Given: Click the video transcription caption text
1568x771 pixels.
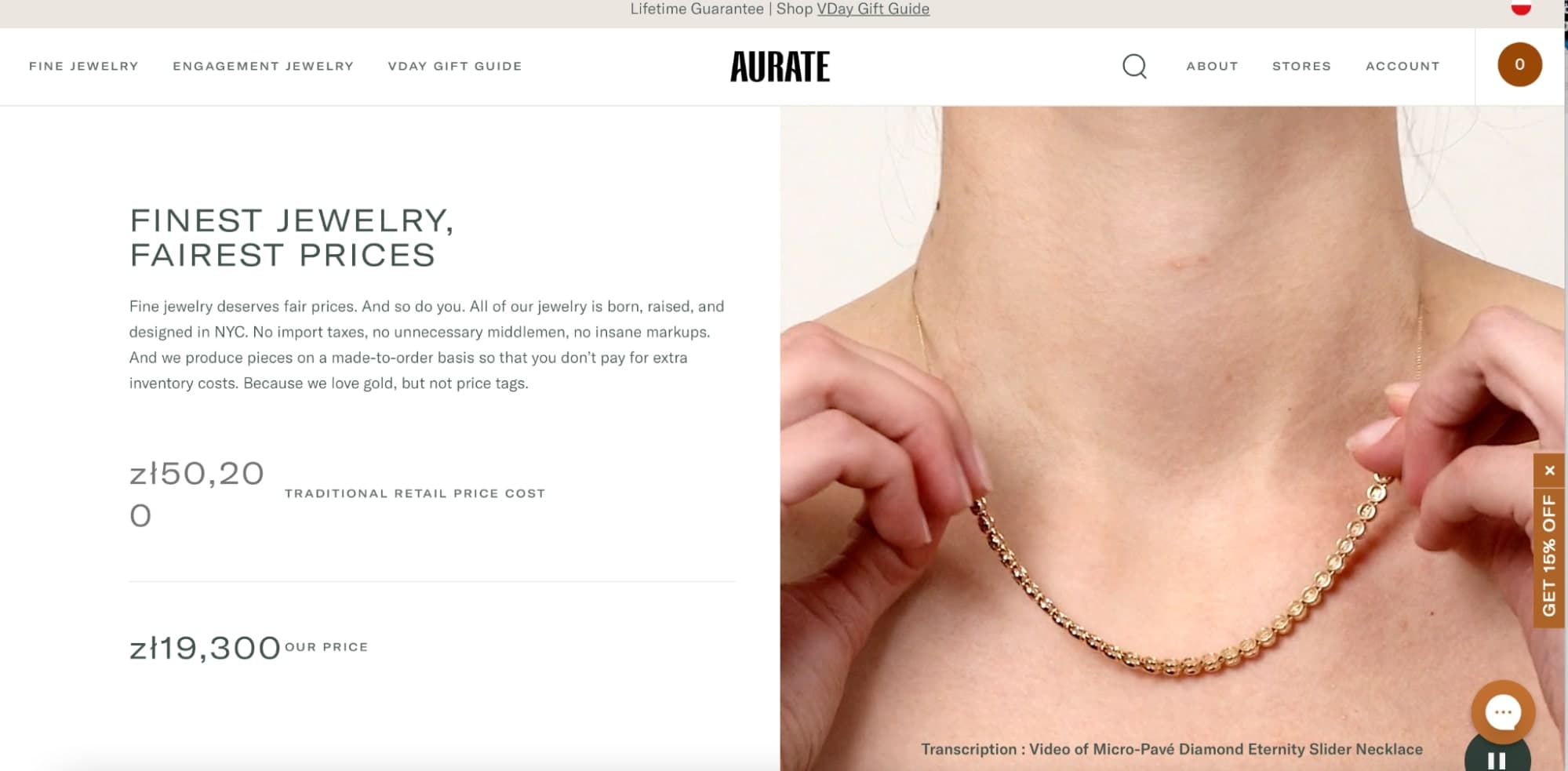Looking at the screenshot, I should pos(1172,749).
